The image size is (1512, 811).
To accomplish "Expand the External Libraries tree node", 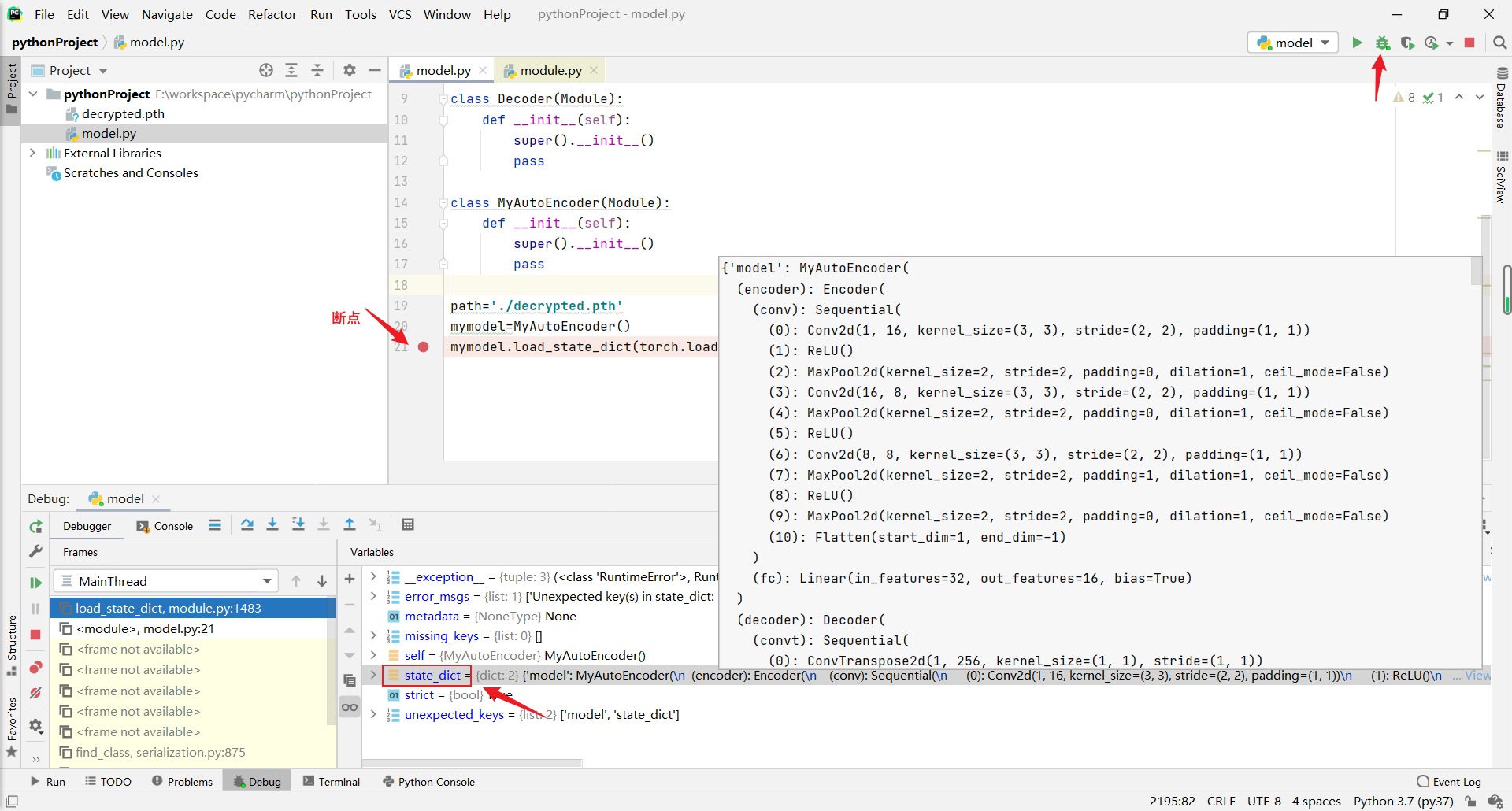I will (32, 153).
